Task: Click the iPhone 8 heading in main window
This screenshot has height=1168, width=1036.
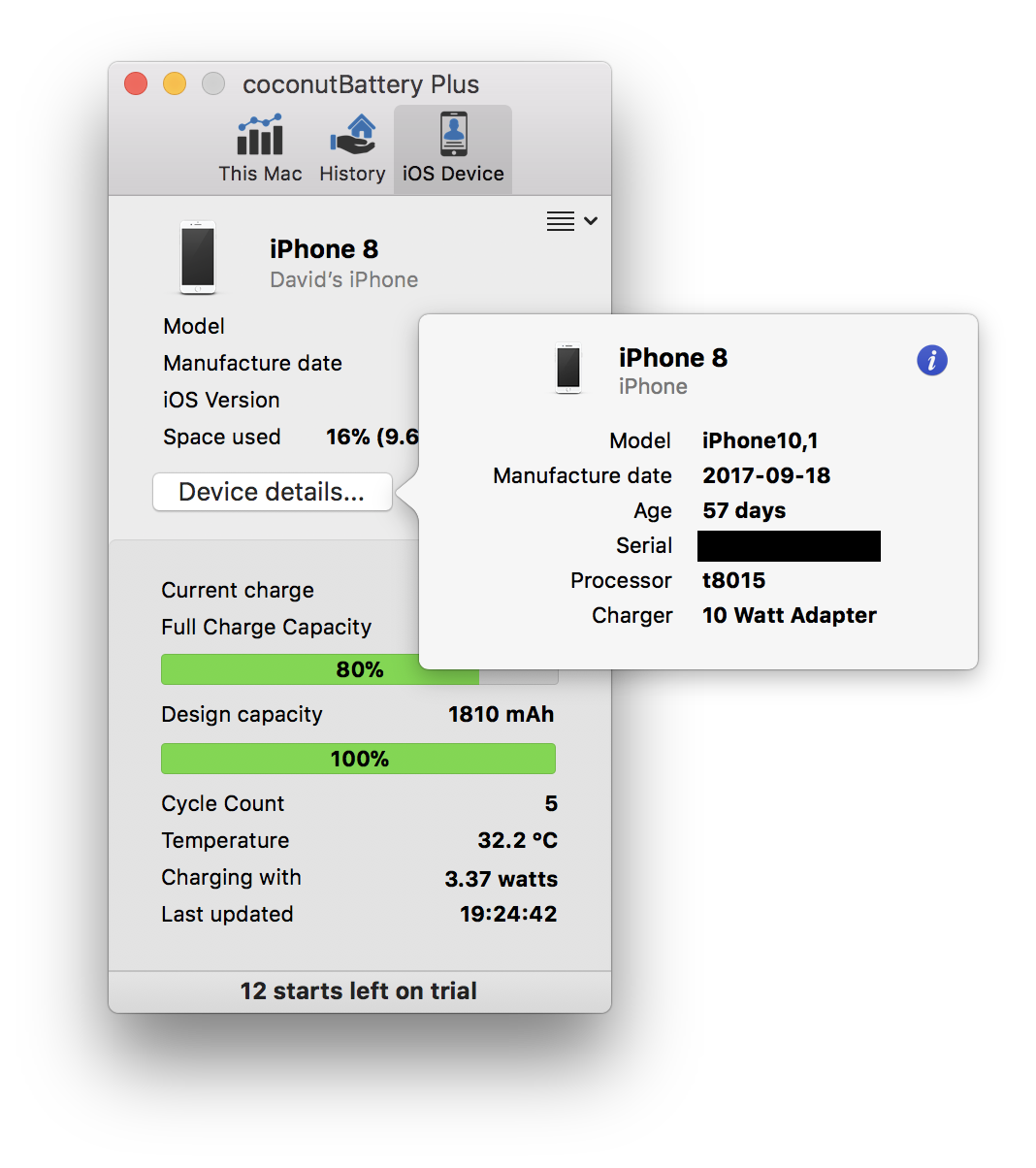Action: (324, 249)
